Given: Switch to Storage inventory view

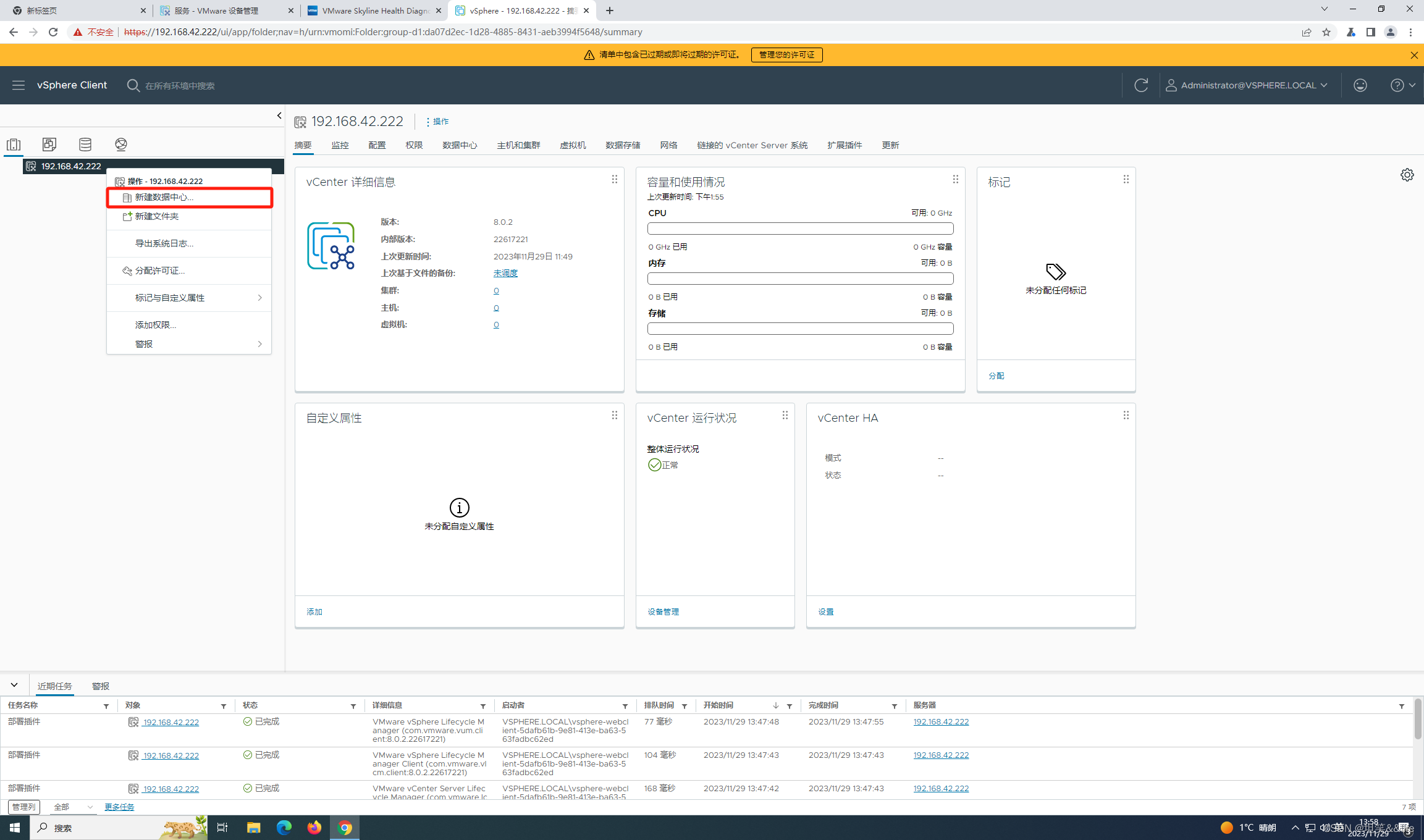Looking at the screenshot, I should 85,145.
